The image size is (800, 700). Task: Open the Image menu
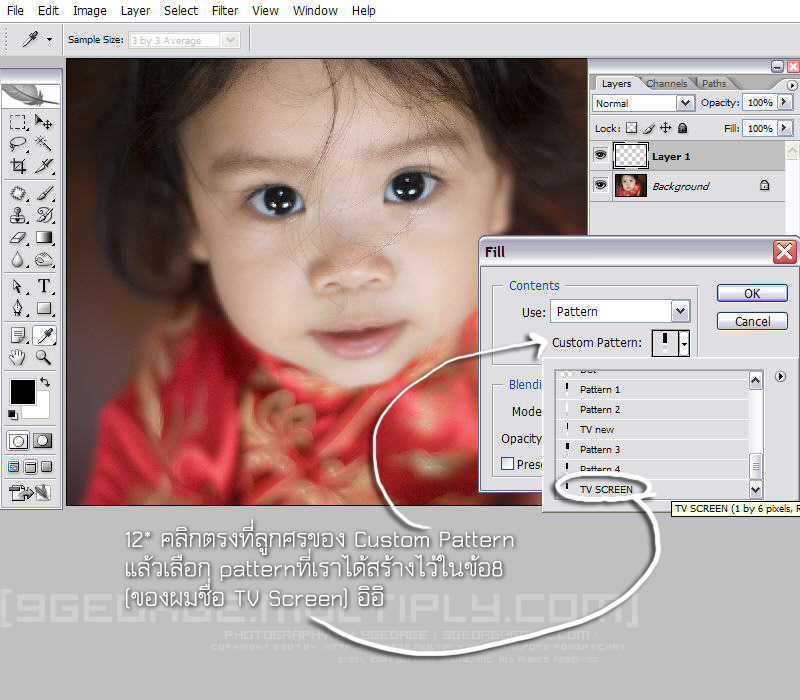click(90, 11)
